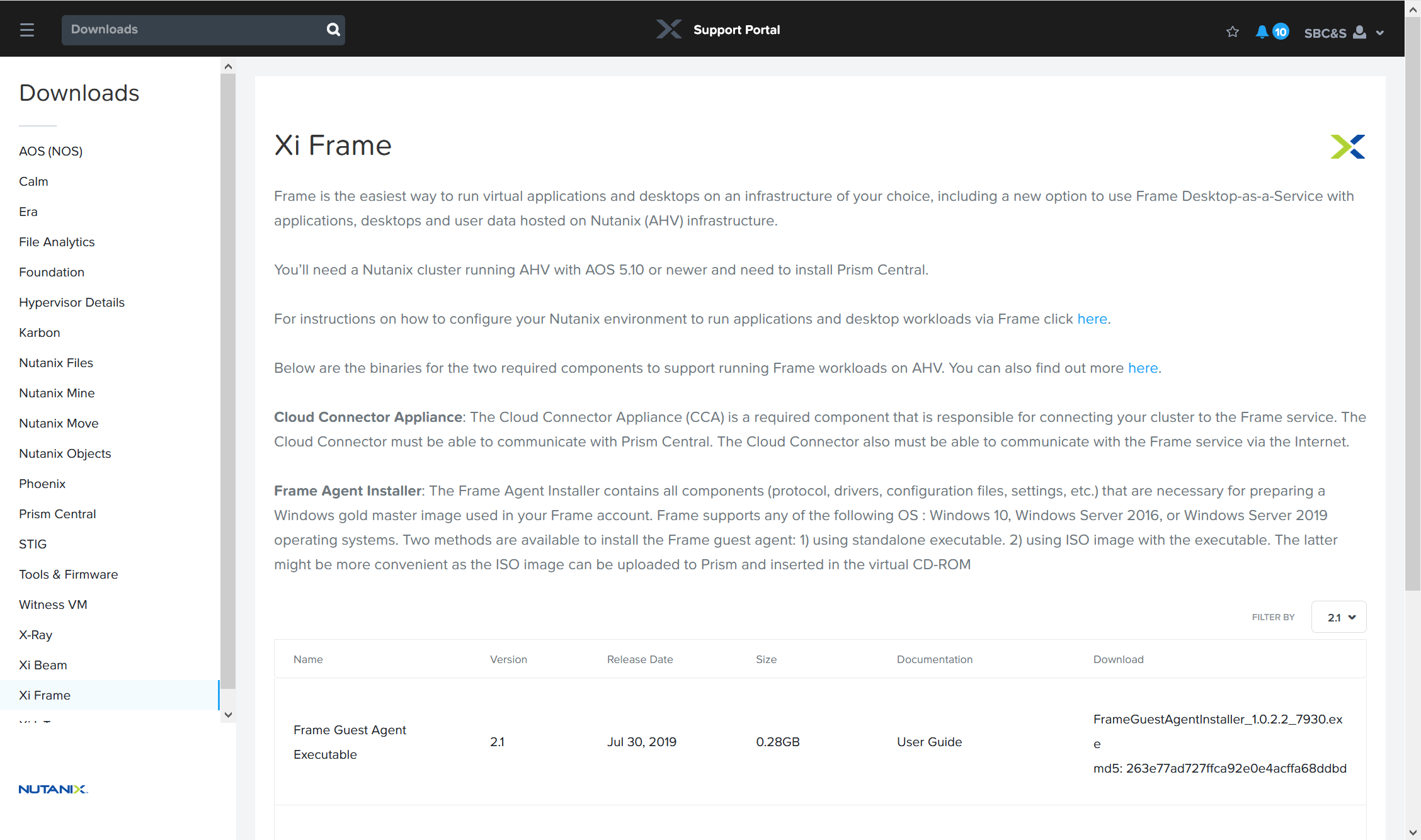Open Nutanix Mine downloads
Viewport: 1421px width, 840px height.
click(x=57, y=393)
